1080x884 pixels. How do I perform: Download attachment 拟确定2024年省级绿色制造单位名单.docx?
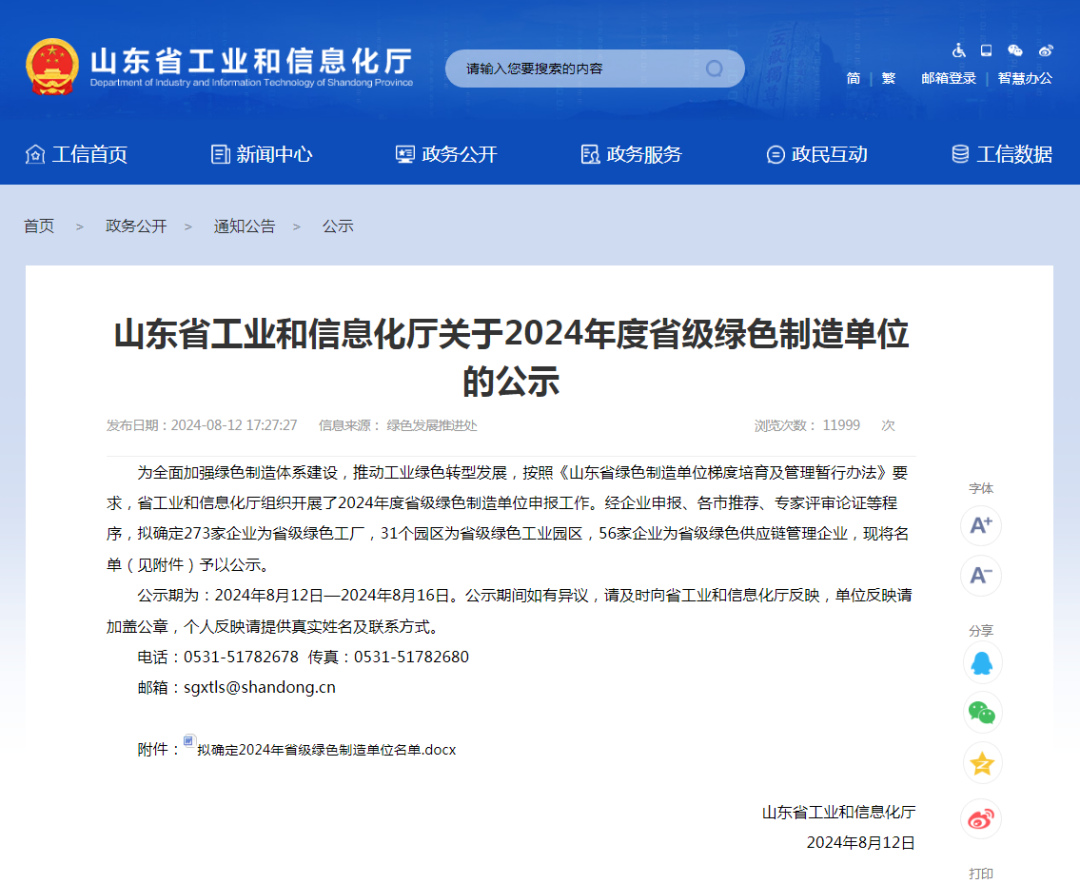[x=326, y=749]
